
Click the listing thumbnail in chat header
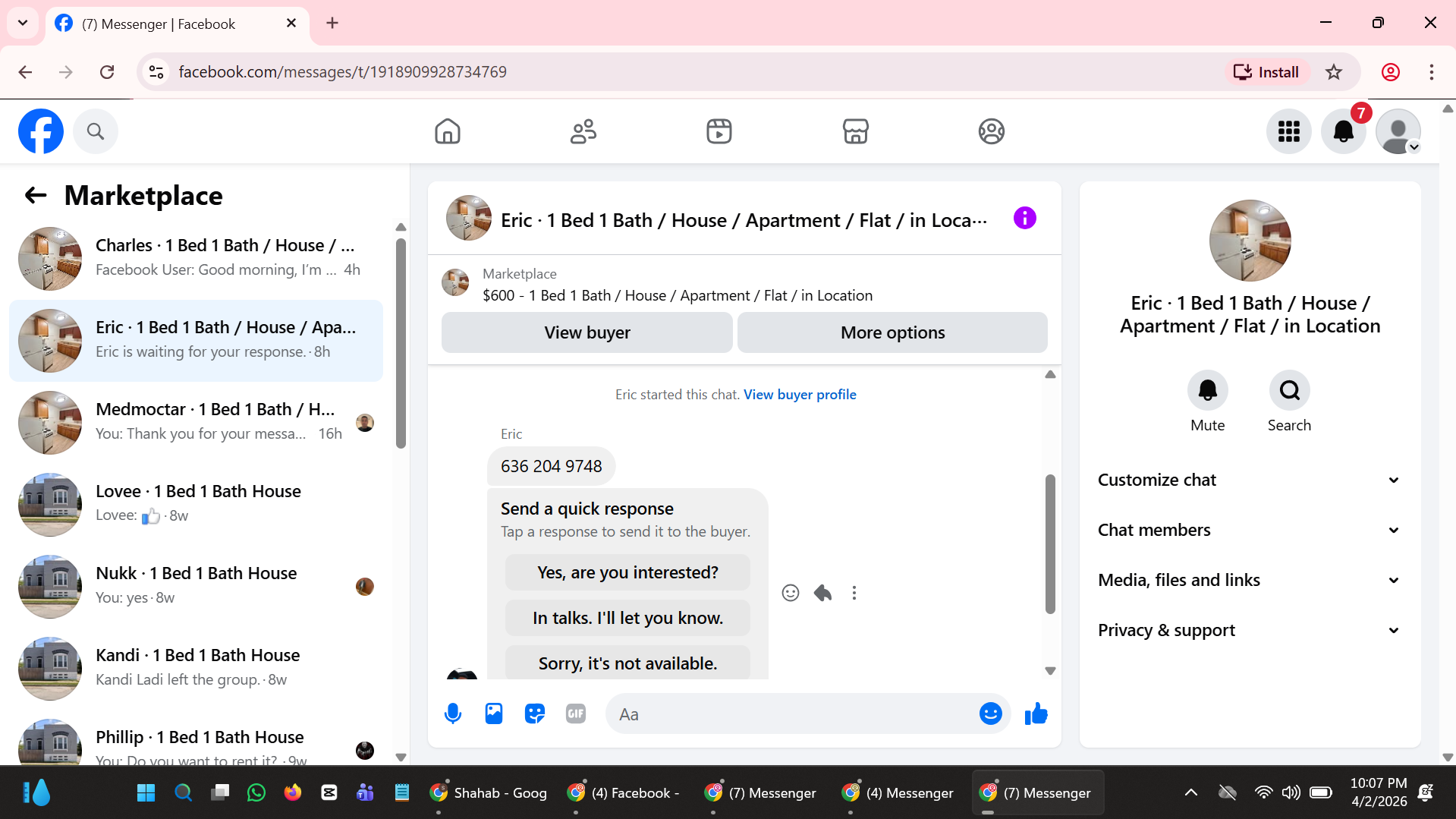(x=468, y=219)
